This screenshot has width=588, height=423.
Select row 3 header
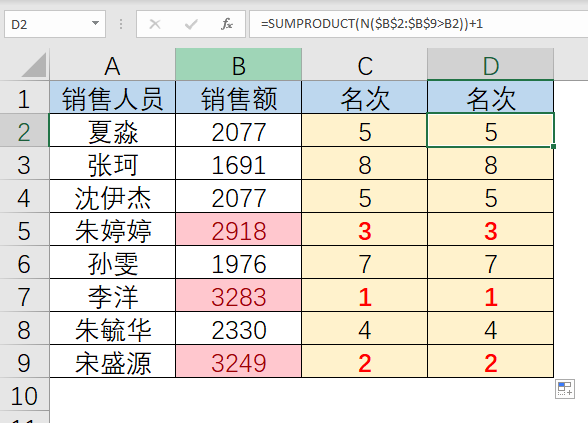(24, 163)
